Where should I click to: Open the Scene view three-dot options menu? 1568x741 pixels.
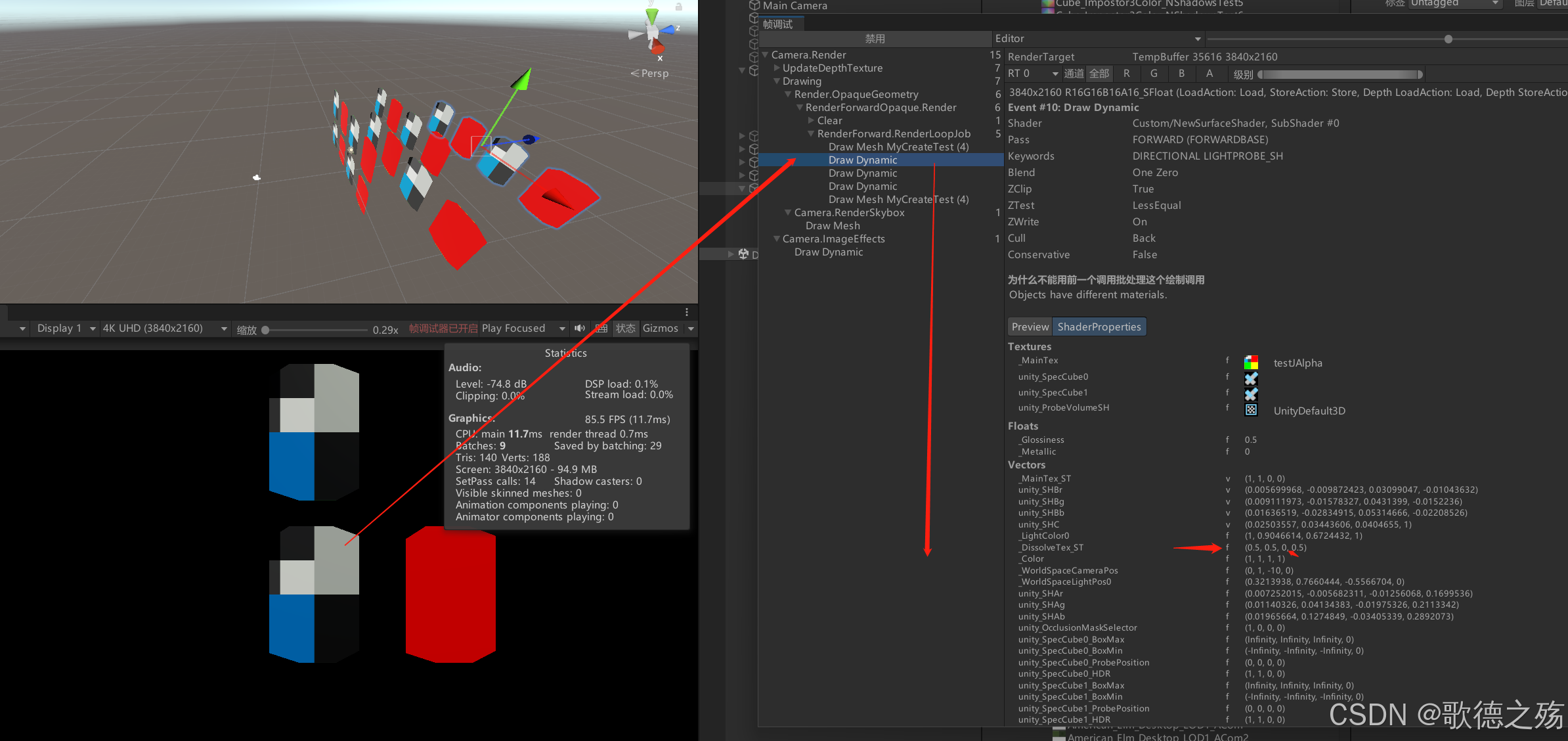coord(687,312)
